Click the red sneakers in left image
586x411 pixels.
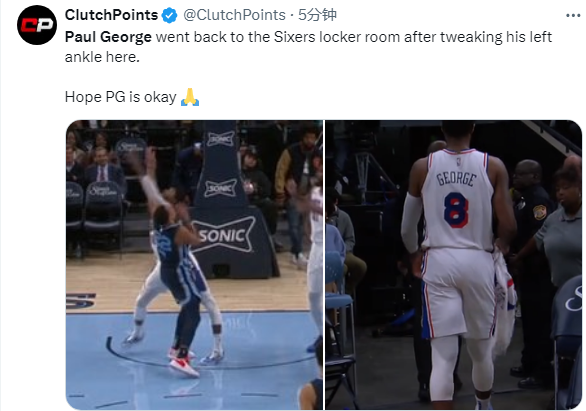tap(183, 361)
